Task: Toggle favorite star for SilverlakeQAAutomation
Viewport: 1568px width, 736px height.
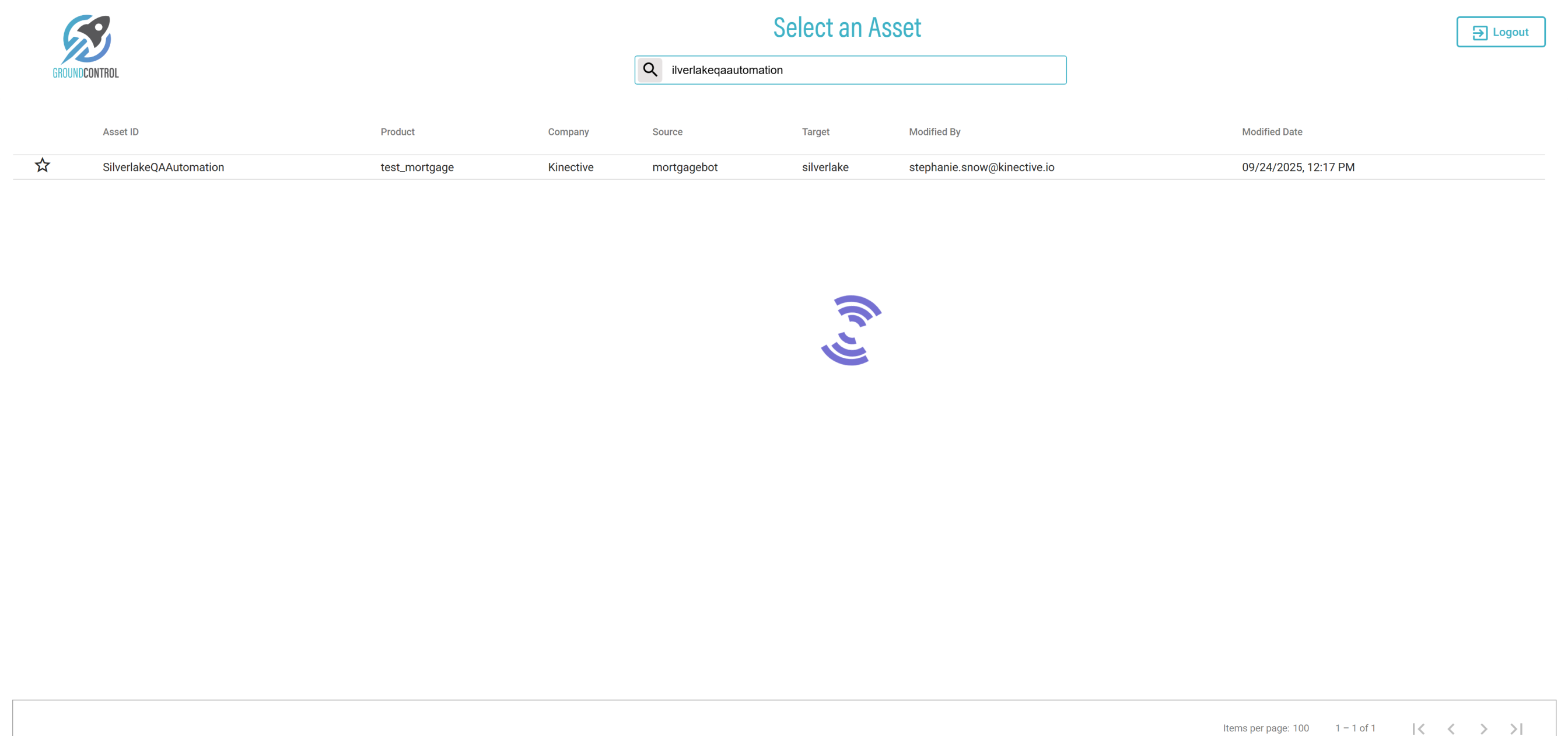Action: (42, 166)
